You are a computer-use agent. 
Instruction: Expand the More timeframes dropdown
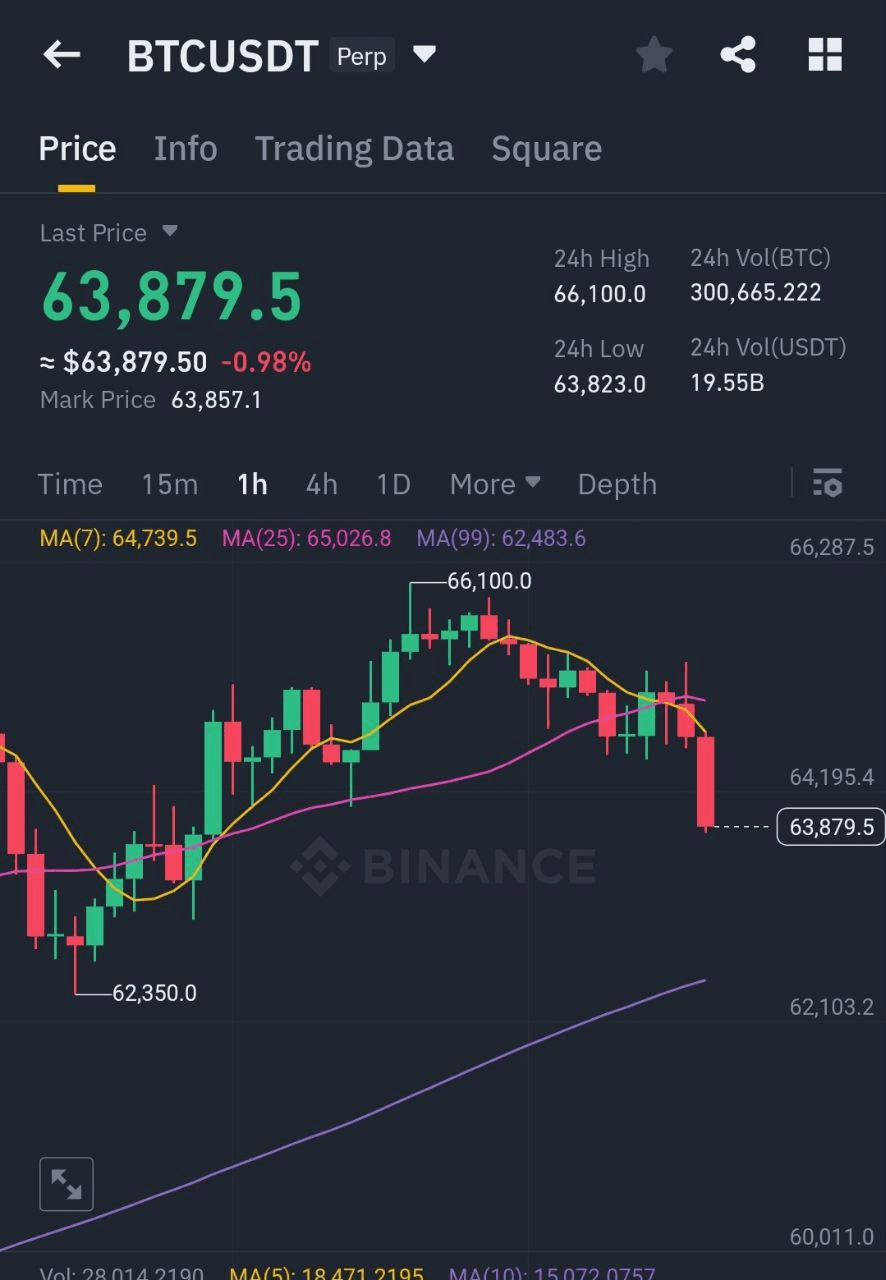[495, 484]
